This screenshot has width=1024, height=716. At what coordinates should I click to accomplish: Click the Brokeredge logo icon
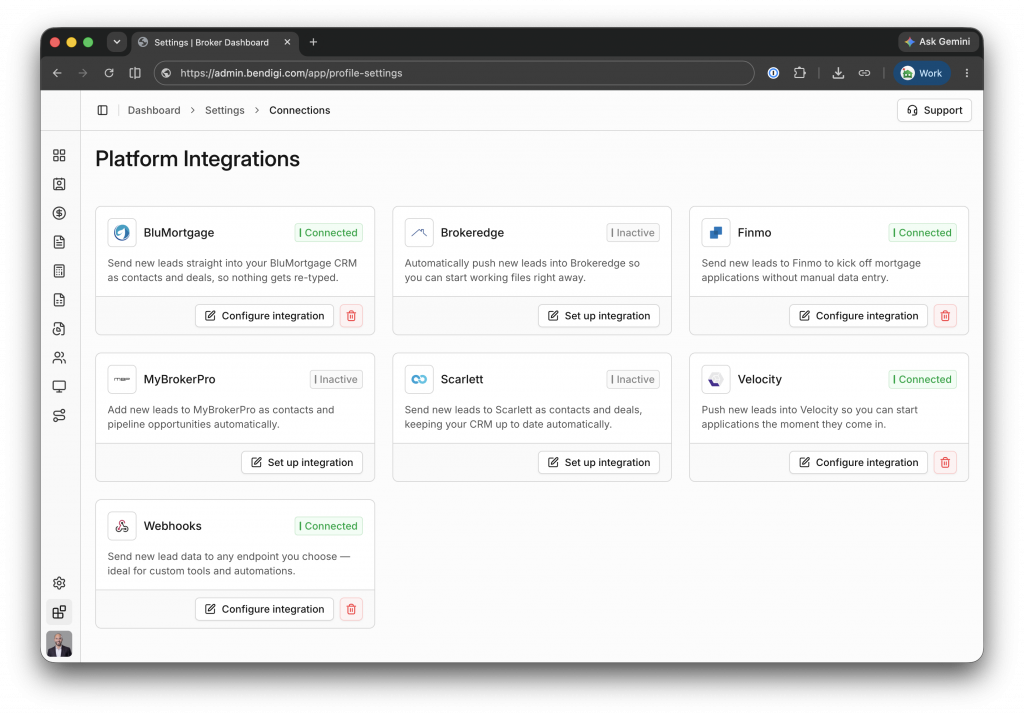click(x=419, y=233)
